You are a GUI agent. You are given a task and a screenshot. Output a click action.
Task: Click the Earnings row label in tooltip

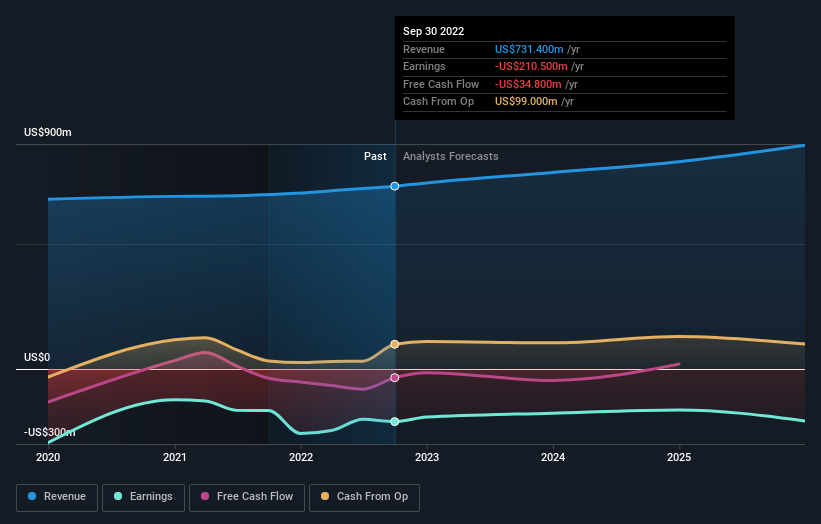coord(424,66)
